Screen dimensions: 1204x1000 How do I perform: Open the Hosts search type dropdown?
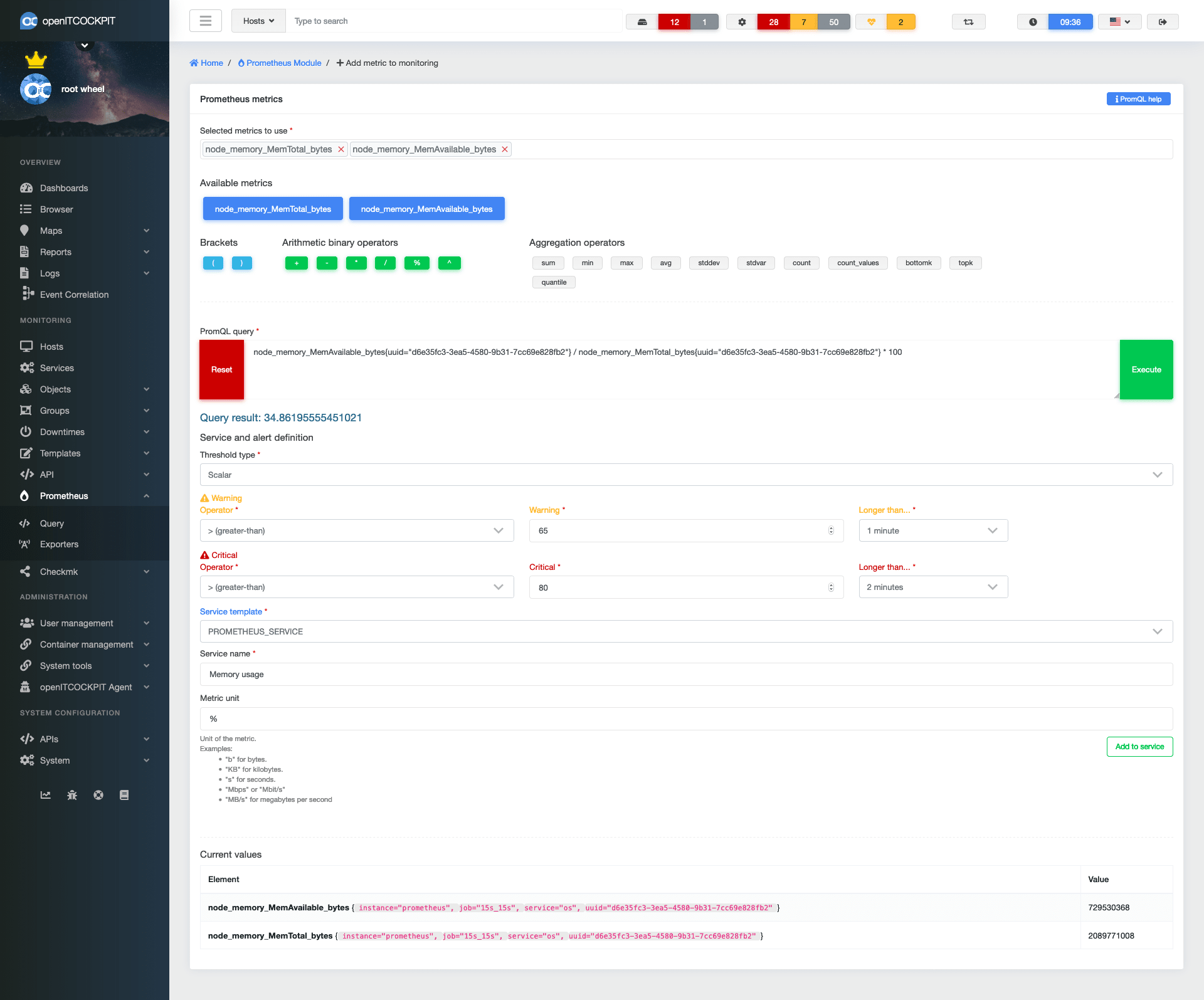pos(258,21)
